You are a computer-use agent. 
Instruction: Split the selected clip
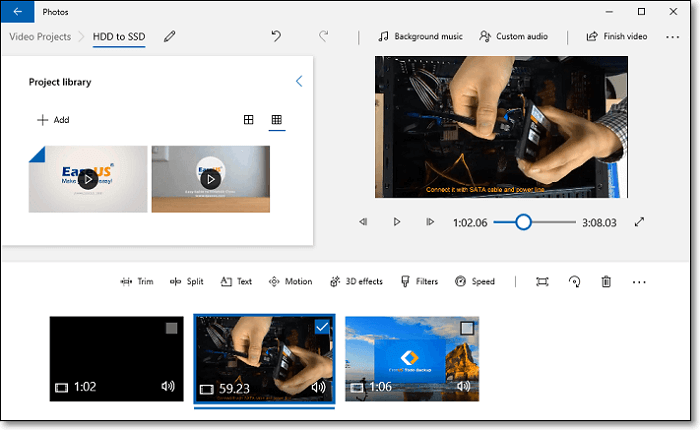click(186, 282)
